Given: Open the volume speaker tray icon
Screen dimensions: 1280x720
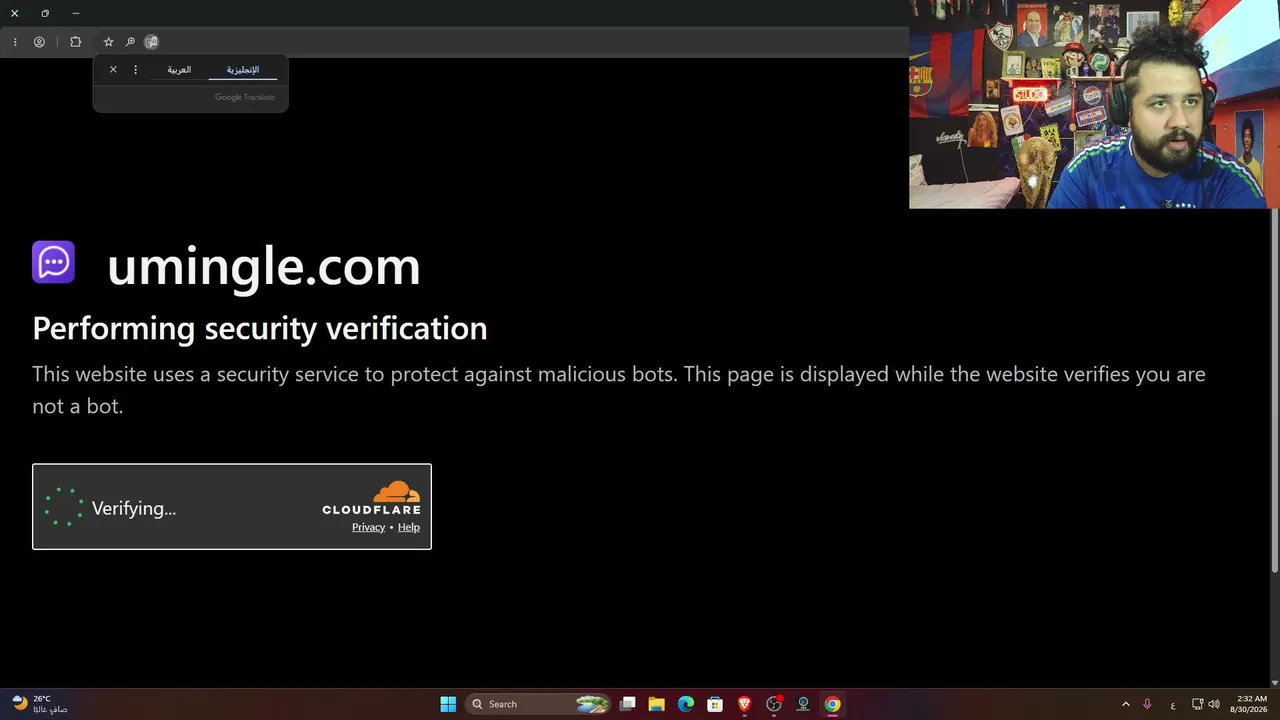Looking at the screenshot, I should (1214, 704).
